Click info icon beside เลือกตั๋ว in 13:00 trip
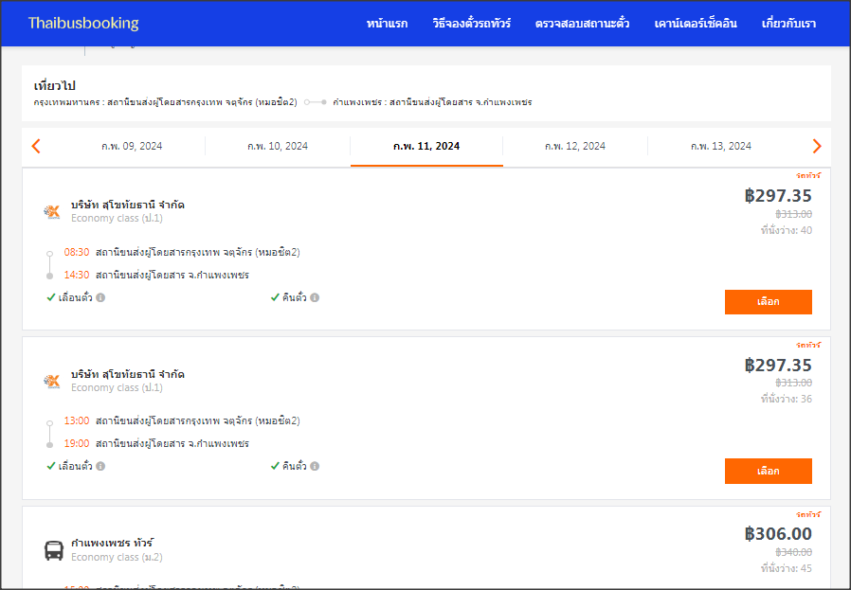This screenshot has height=590, width=851. 100,466
